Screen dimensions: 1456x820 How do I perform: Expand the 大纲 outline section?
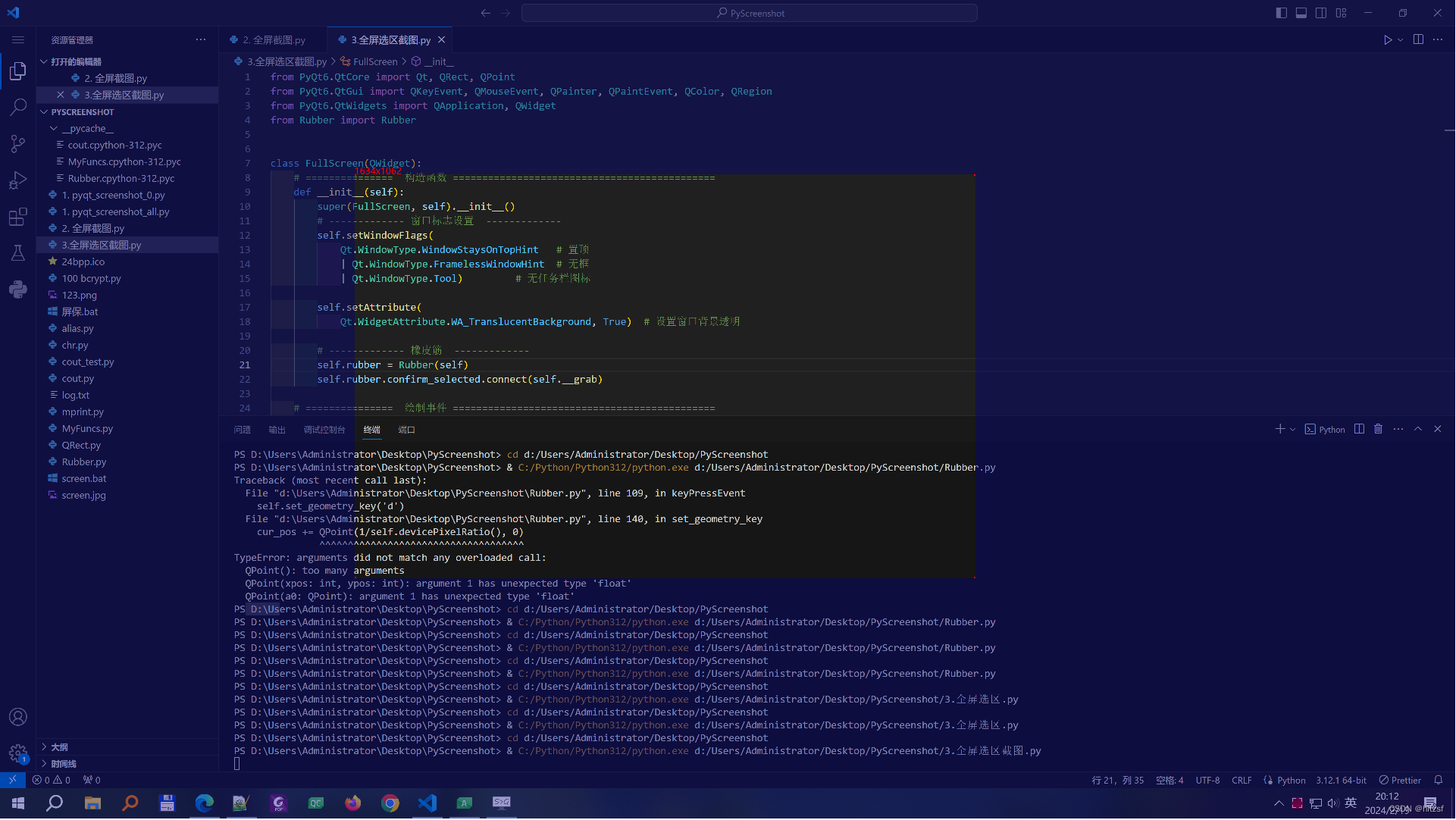point(44,748)
